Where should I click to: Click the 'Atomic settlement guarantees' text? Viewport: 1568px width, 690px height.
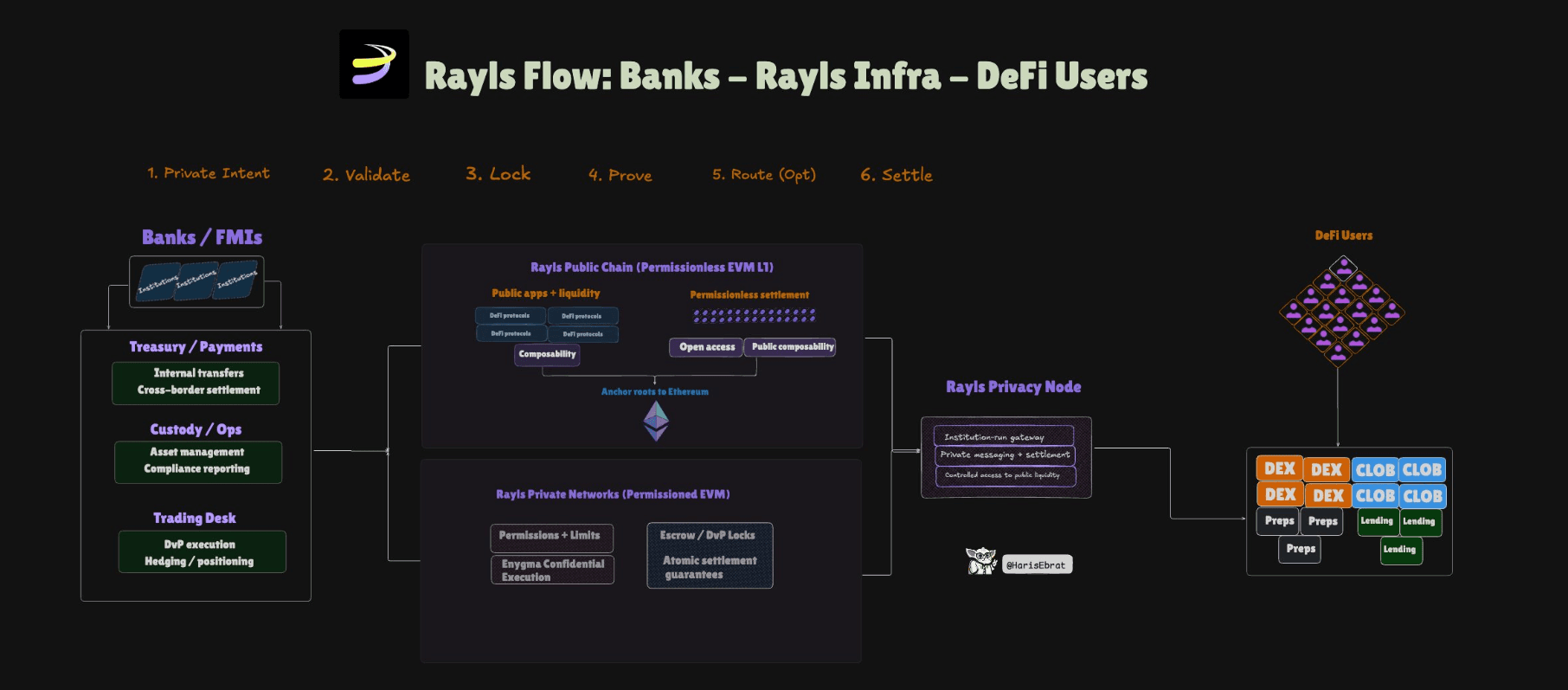710,568
